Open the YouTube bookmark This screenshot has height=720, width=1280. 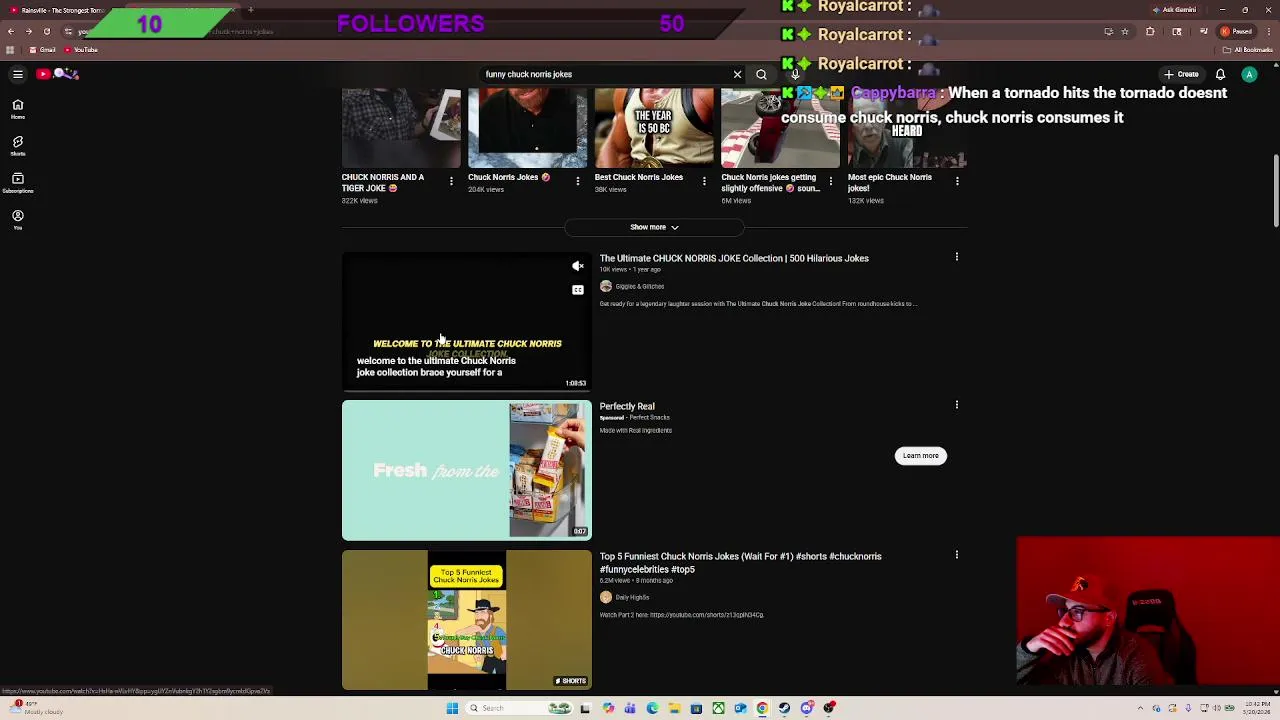[81, 50]
